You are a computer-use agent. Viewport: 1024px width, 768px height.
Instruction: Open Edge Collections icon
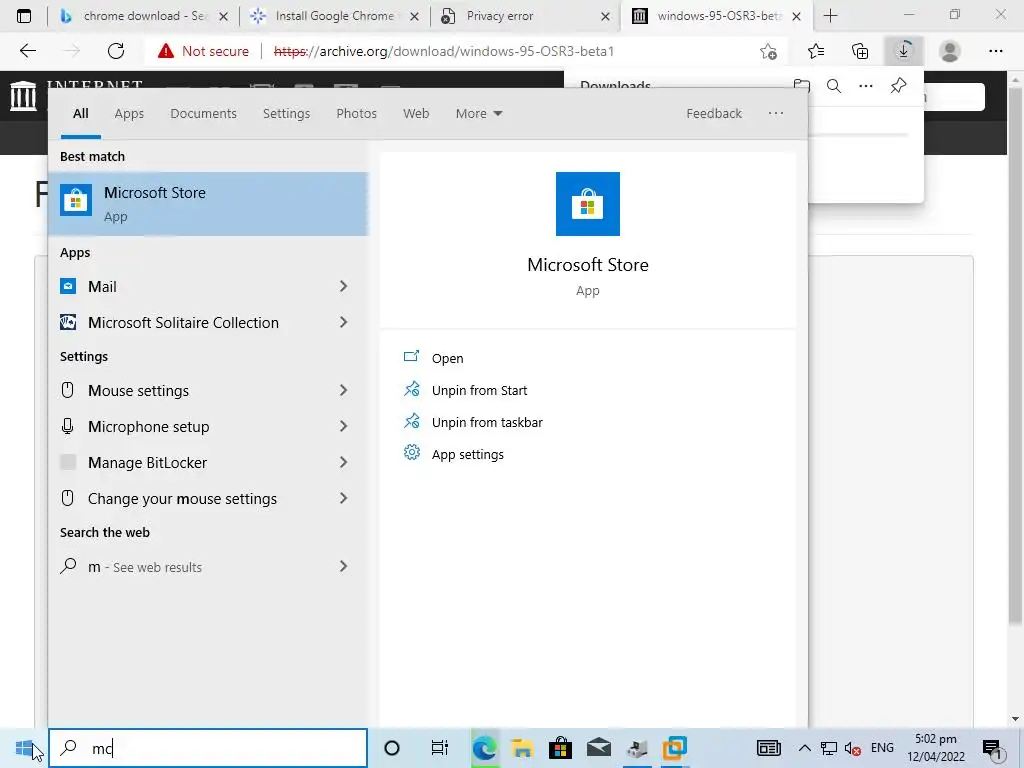click(860, 51)
